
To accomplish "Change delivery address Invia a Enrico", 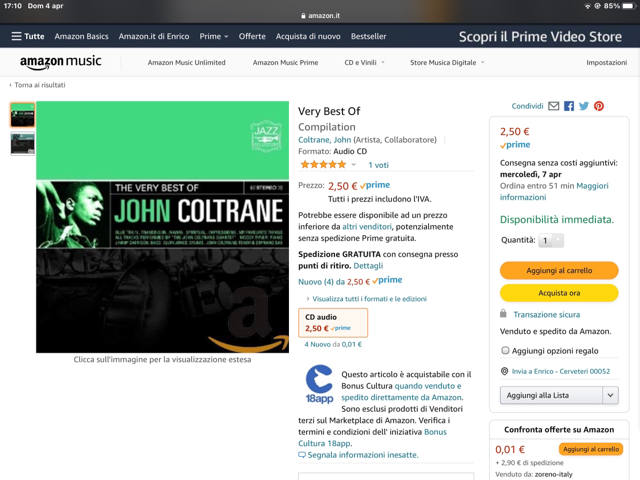I will tap(561, 371).
